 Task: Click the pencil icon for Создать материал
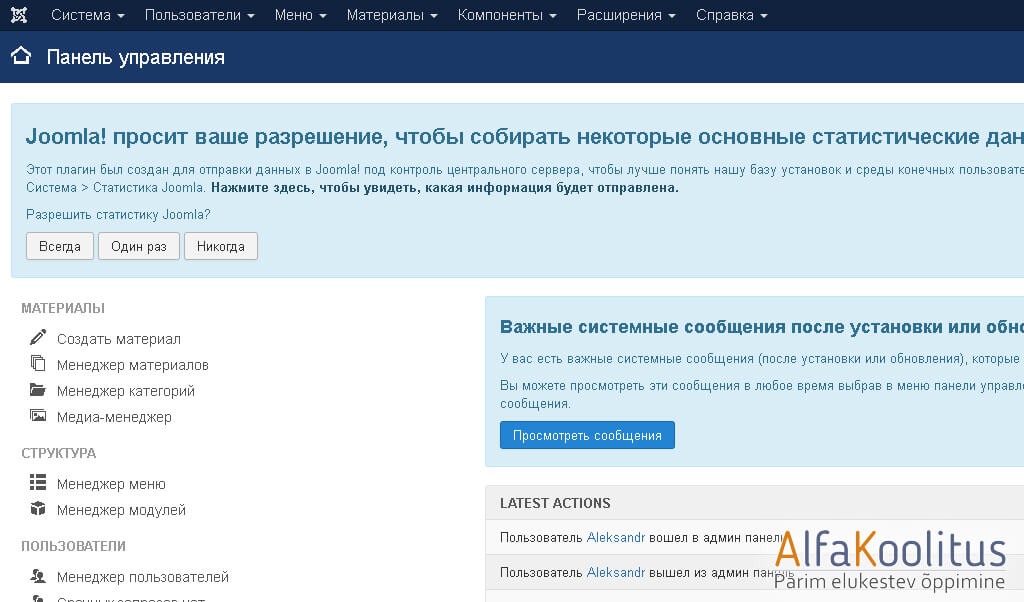click(x=38, y=338)
